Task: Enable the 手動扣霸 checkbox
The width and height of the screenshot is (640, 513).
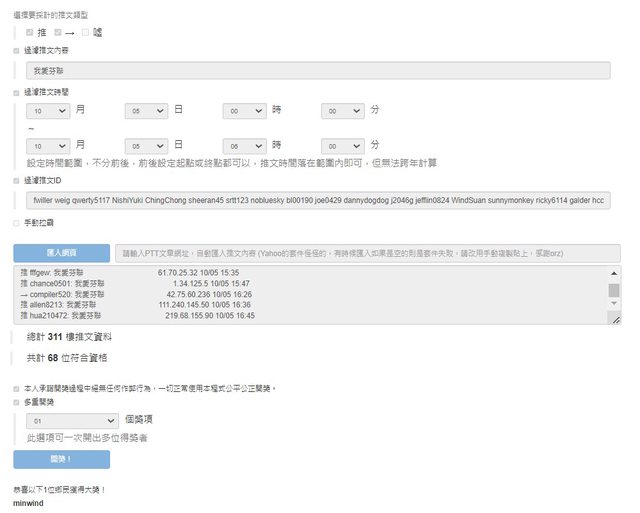Action: click(16, 222)
